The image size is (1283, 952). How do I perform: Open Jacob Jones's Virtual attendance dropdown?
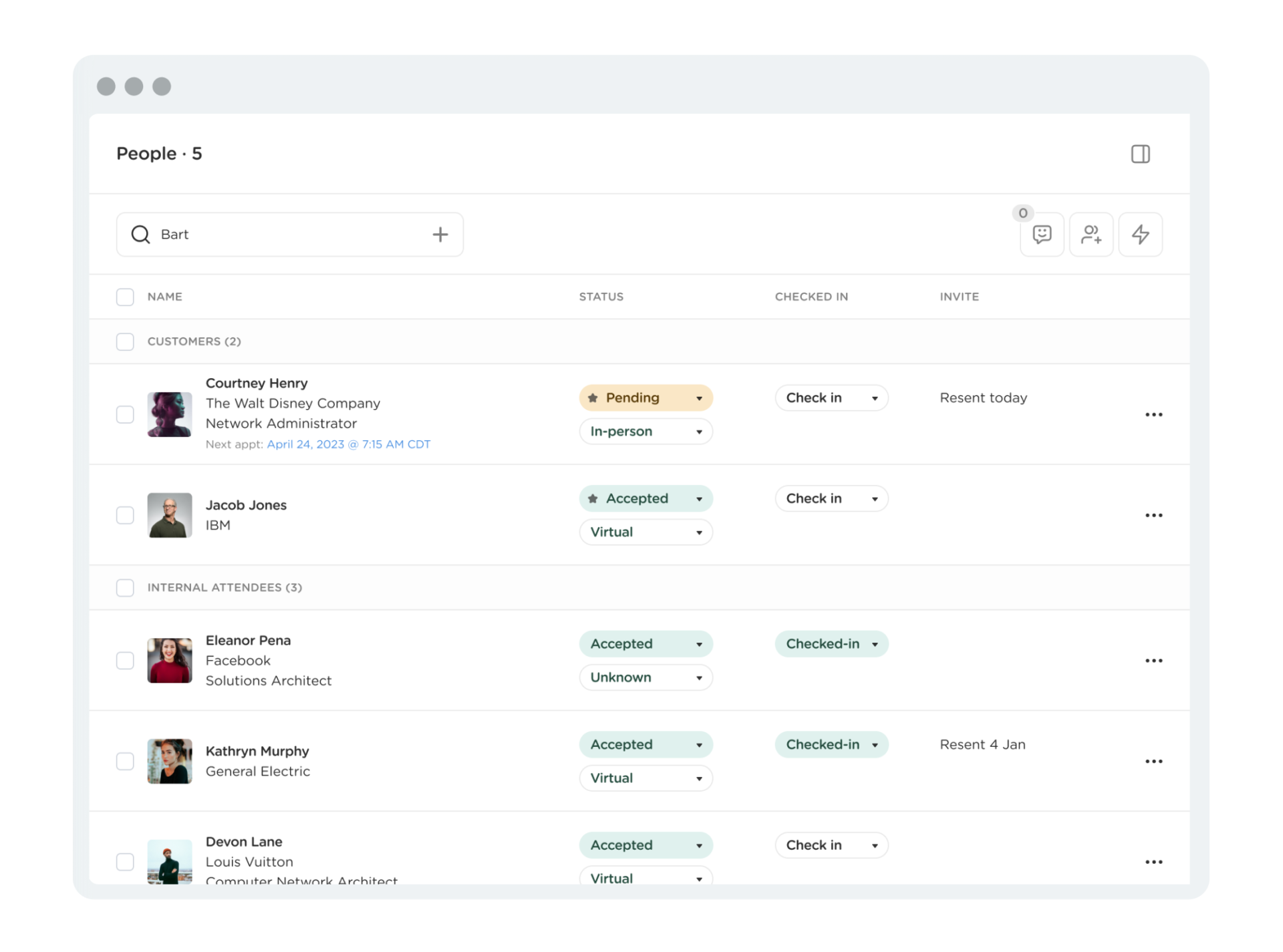pos(646,532)
